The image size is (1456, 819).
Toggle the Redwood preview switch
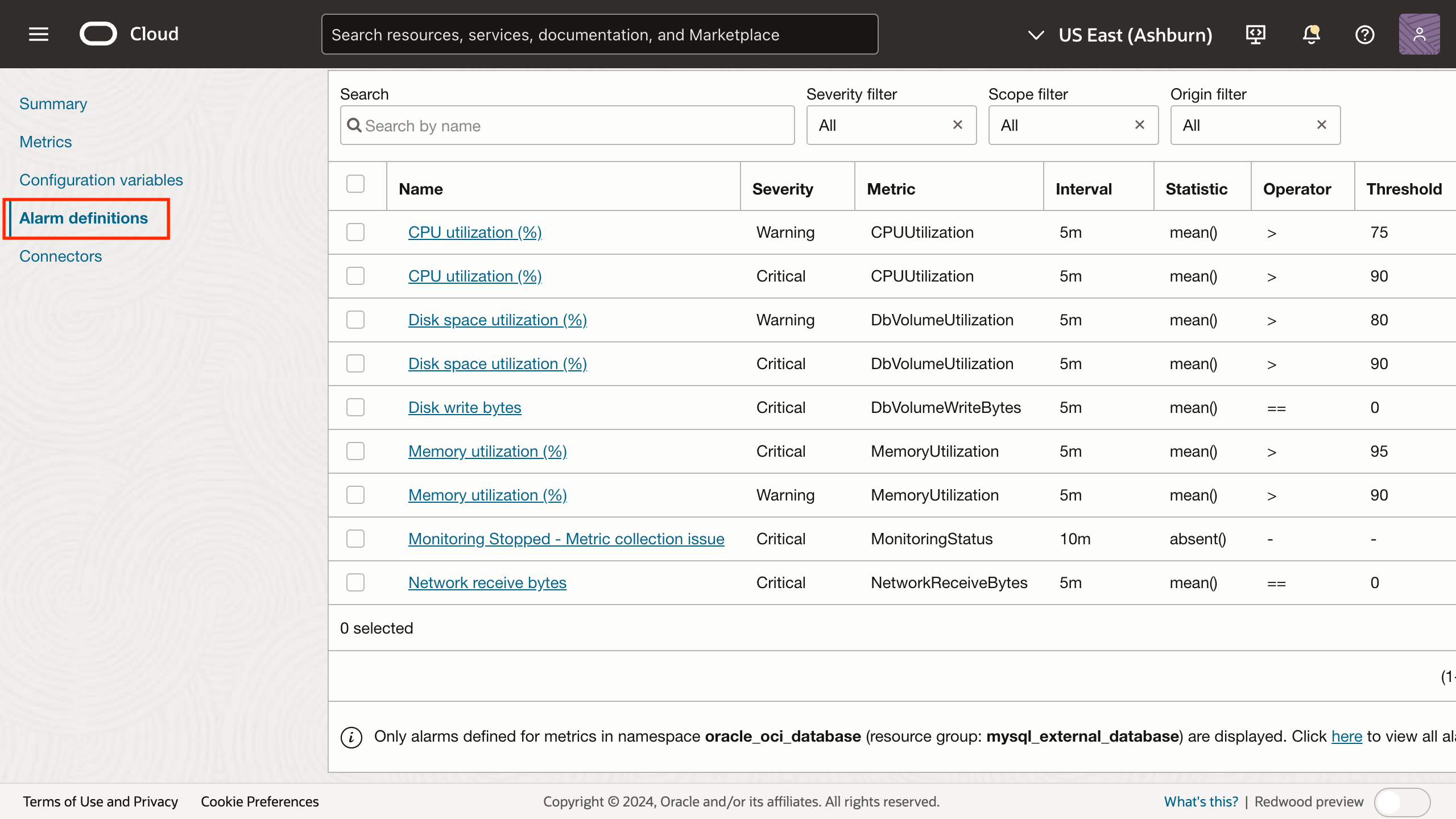pos(1402,802)
